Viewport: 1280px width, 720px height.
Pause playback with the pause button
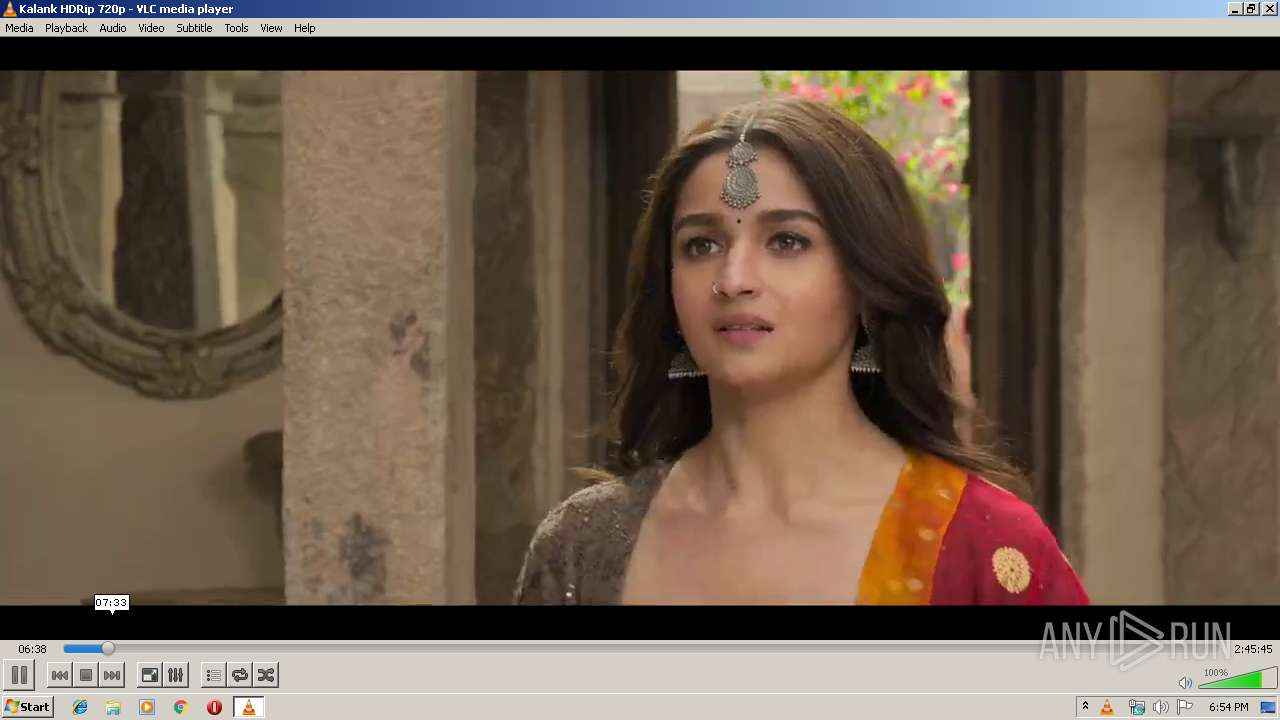tap(19, 675)
